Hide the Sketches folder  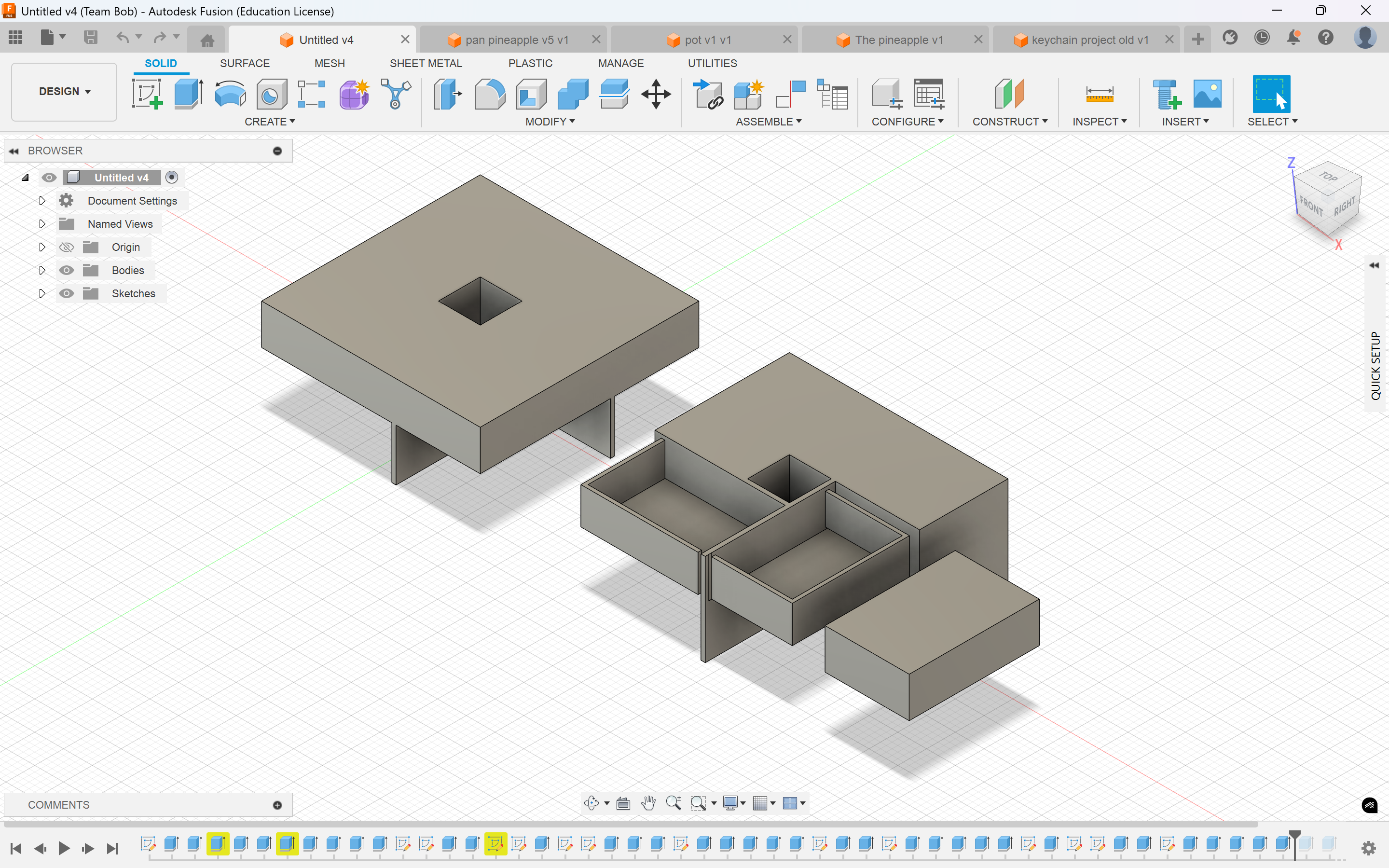point(66,293)
